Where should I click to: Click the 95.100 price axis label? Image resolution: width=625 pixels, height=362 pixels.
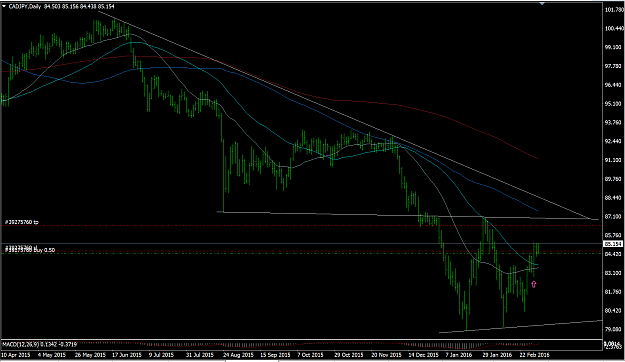pyautogui.click(x=614, y=104)
